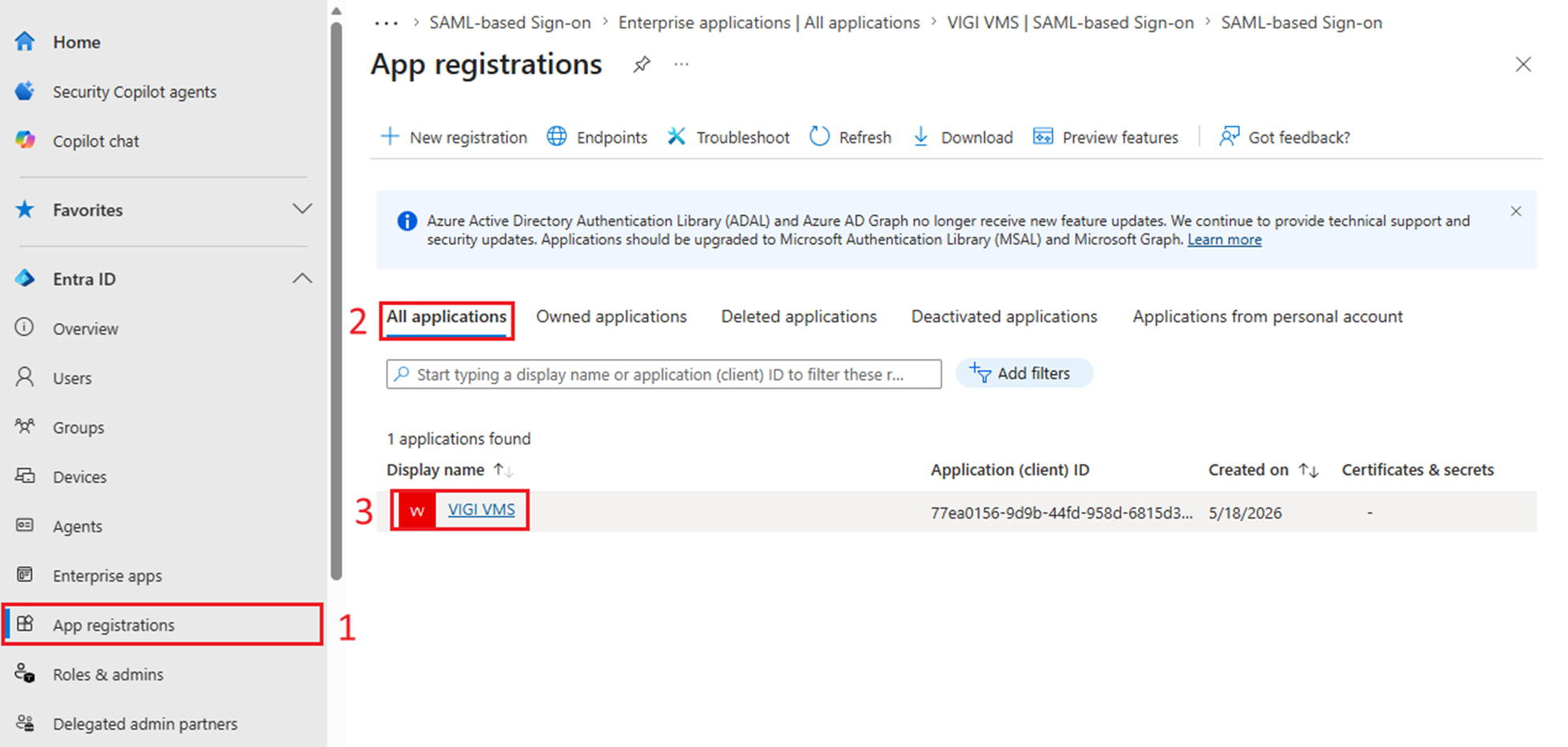
Task: Click New registration
Action: coord(454,137)
